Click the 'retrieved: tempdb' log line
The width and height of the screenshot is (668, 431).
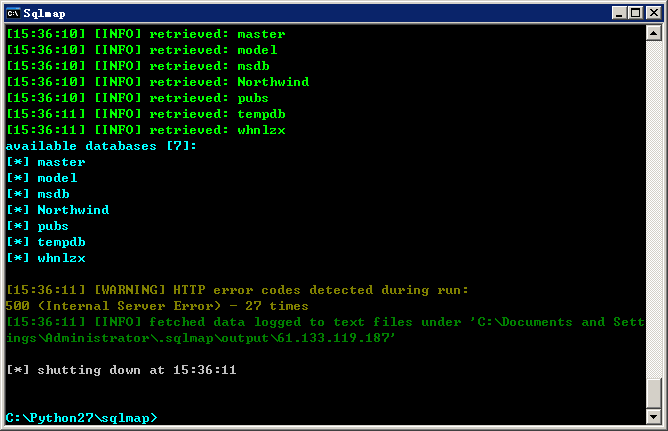pyautogui.click(x=146, y=114)
